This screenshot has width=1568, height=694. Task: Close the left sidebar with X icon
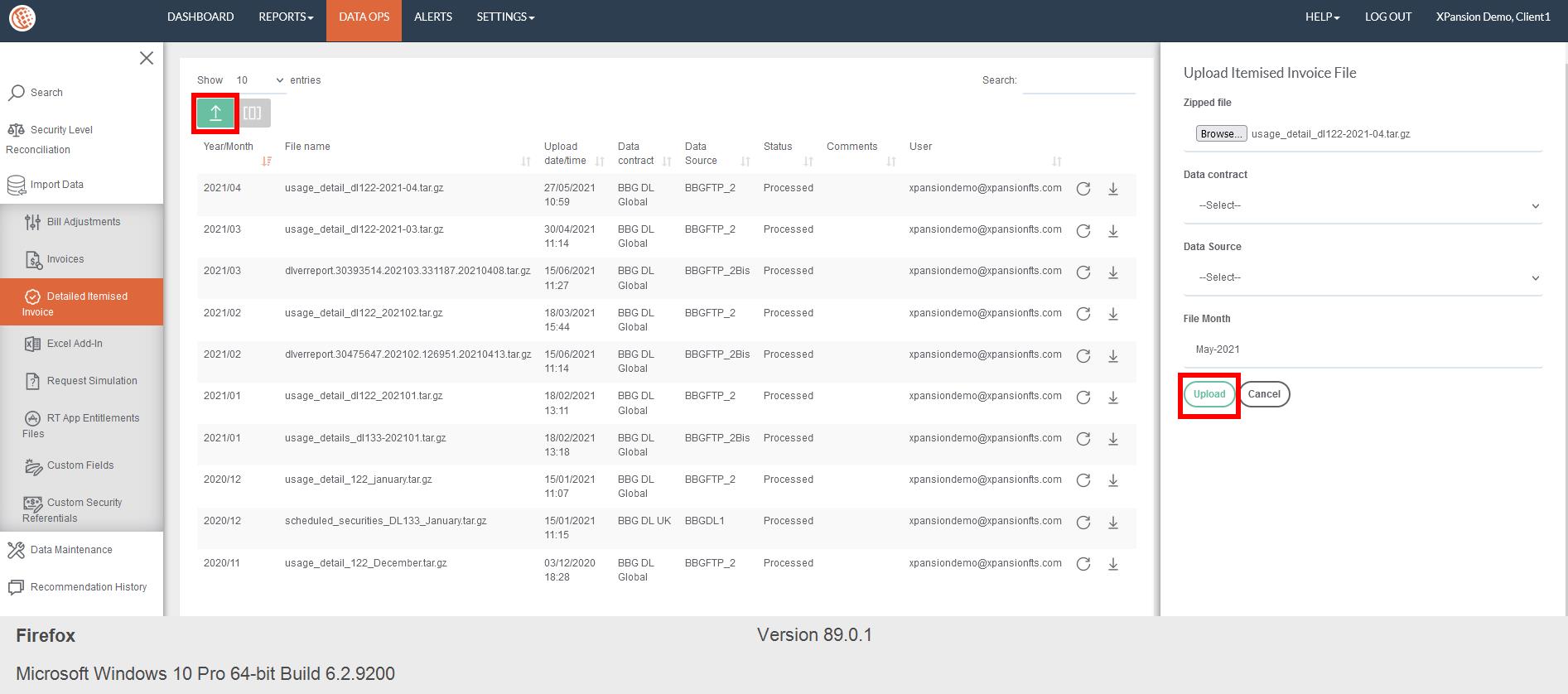tap(147, 58)
